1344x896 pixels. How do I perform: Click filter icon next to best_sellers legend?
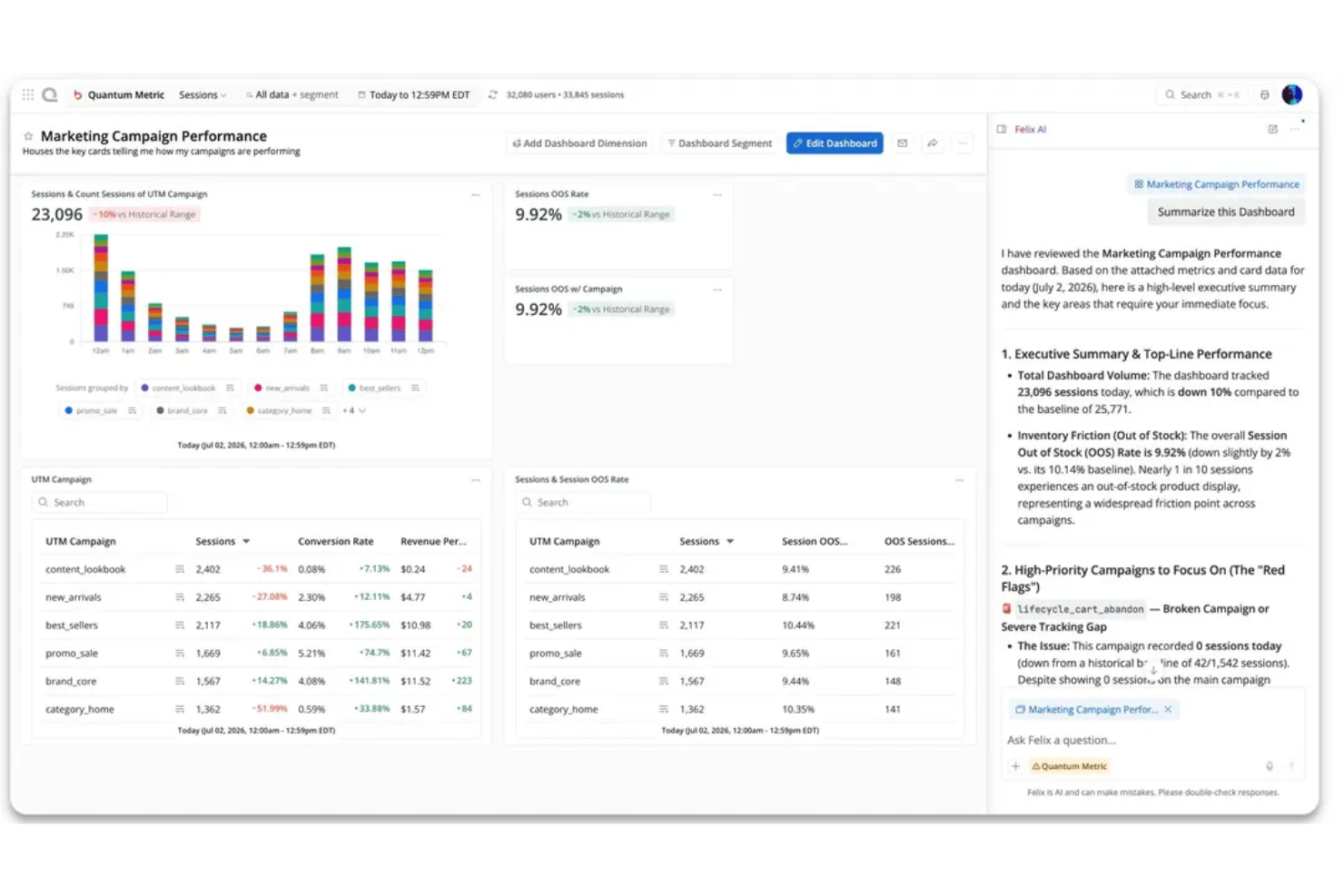[415, 388]
